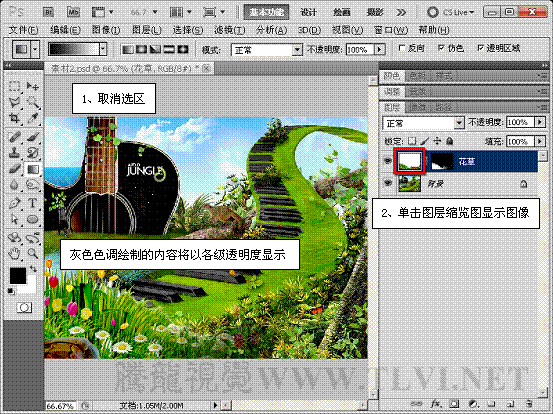Open the gradient picker dropdown arrow
This screenshot has width=553, height=414.
[103, 49]
